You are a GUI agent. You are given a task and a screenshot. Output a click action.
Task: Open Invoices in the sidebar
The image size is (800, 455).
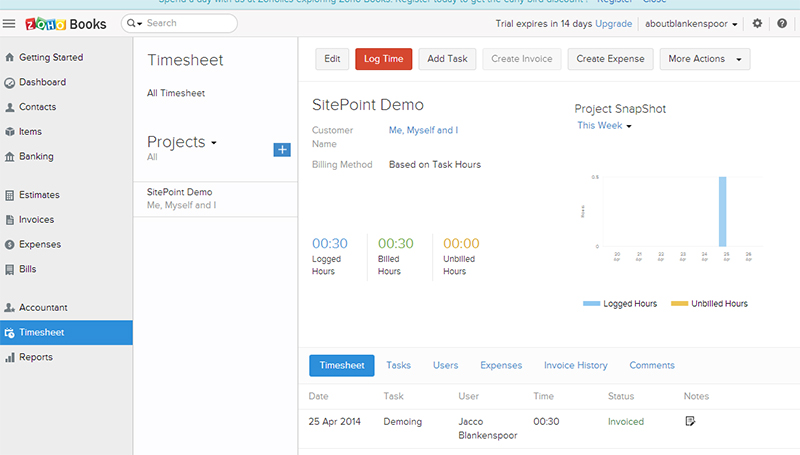37,219
